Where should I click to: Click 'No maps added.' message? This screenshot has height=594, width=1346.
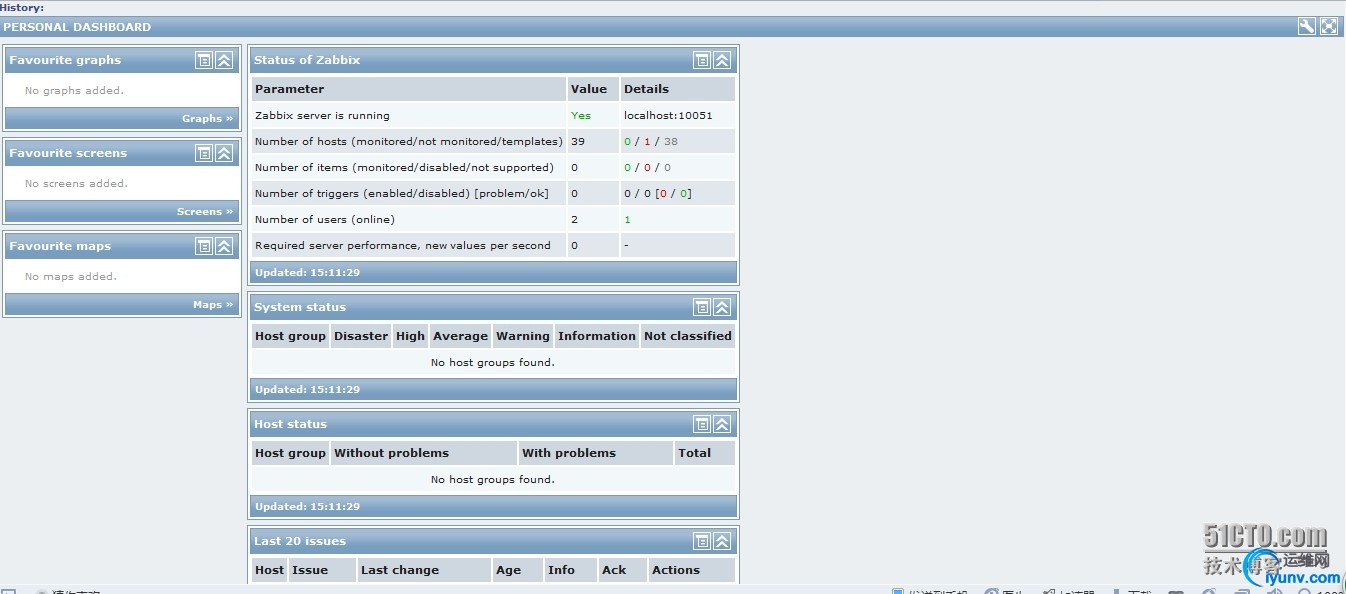[70, 276]
